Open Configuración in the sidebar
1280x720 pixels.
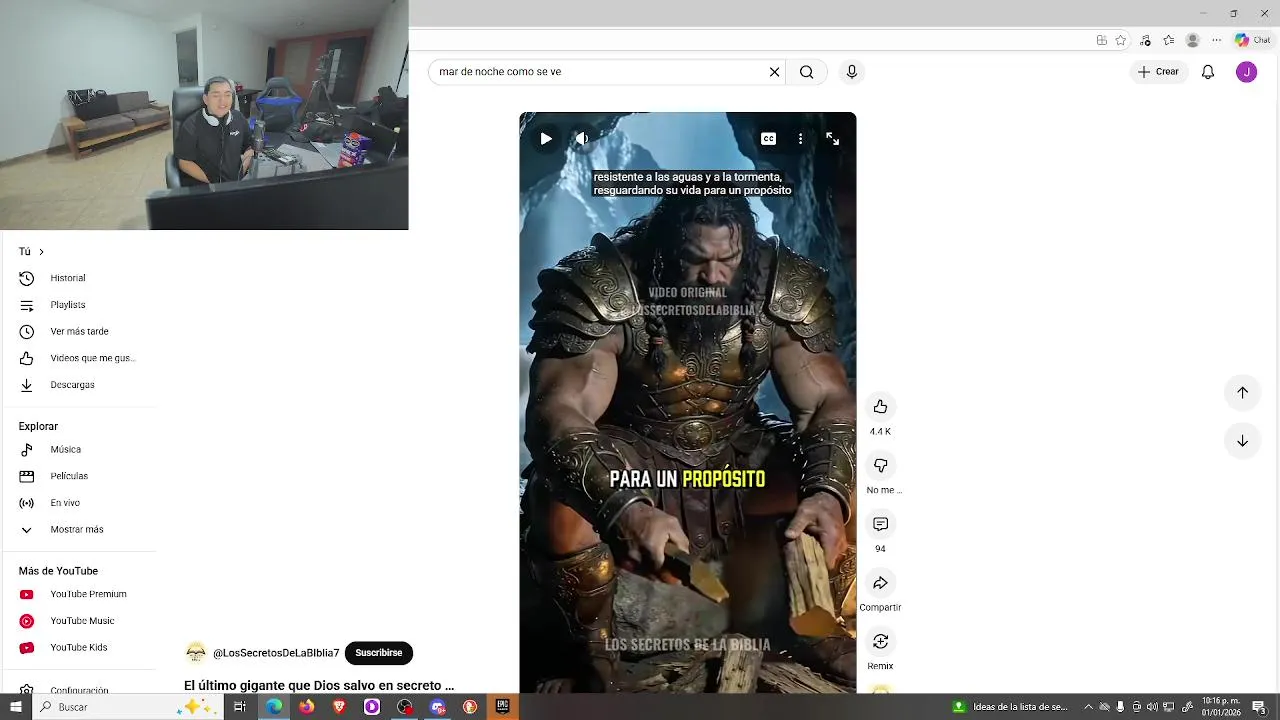coord(78,690)
